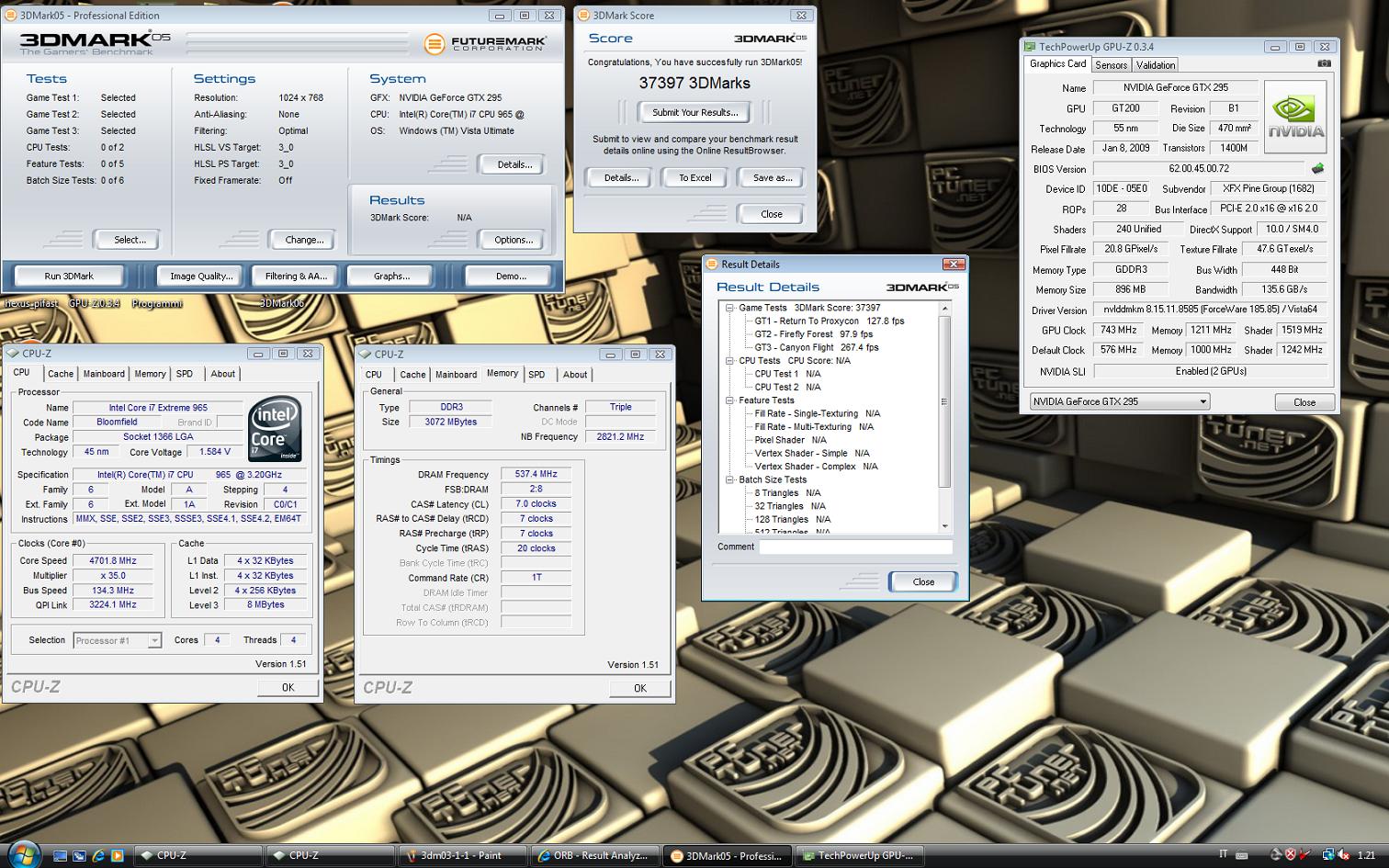This screenshot has width=1389, height=868.
Task: Click Close button in Result Details window
Action: coord(923,581)
